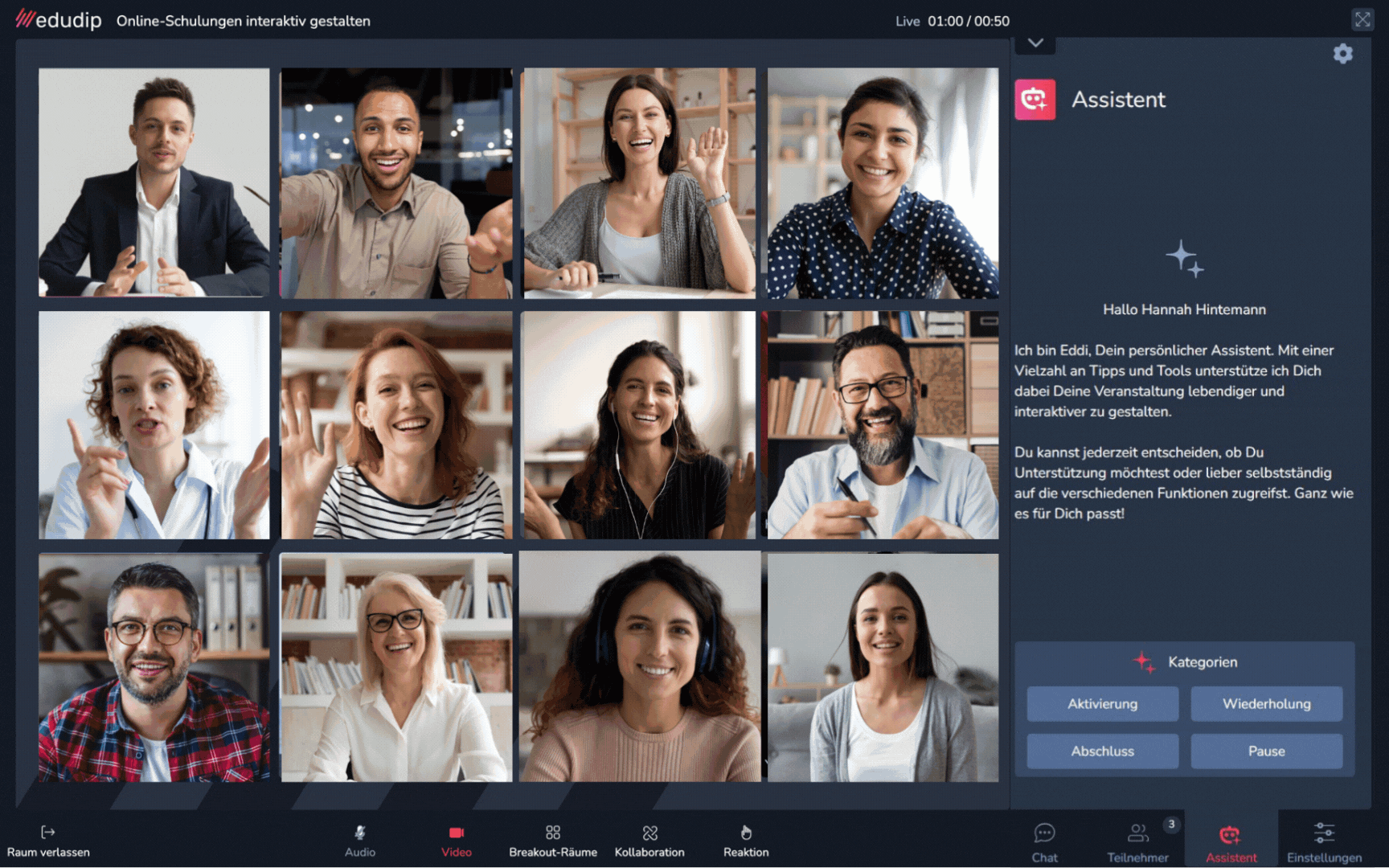
Task: Choose the Pause category
Action: [1266, 751]
